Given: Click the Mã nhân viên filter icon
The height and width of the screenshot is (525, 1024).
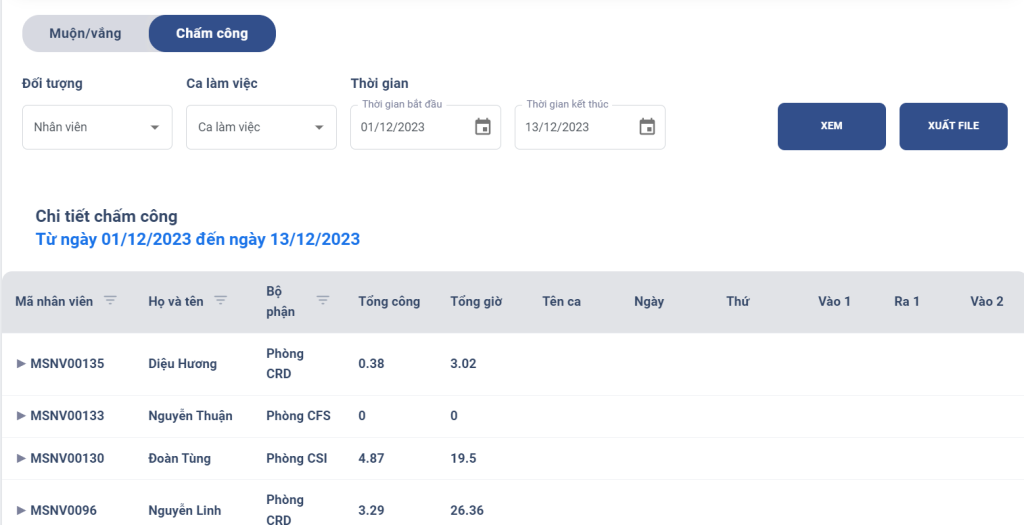Looking at the screenshot, I should (x=110, y=300).
